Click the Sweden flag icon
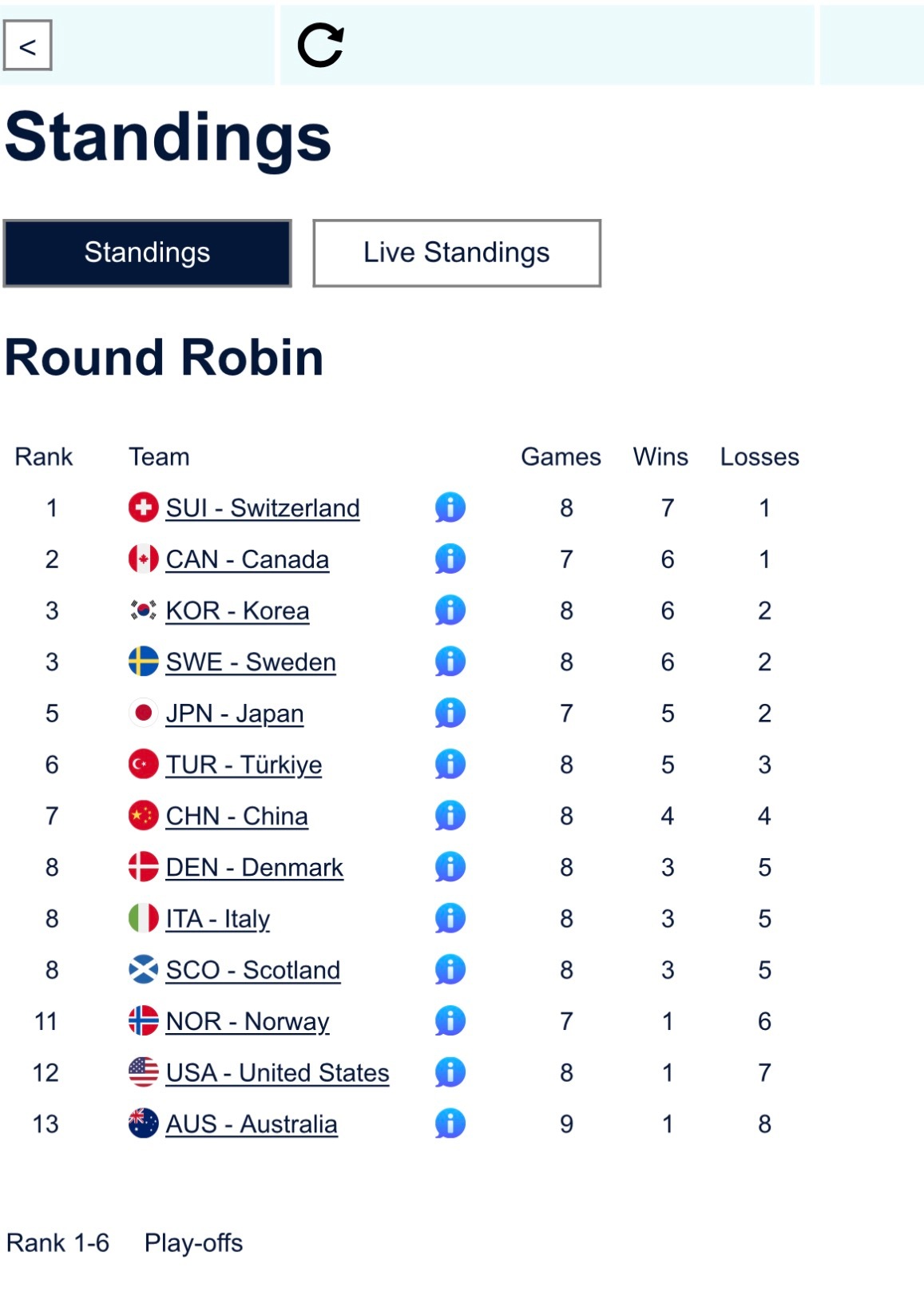This screenshot has height=1292, width=924. point(143,662)
